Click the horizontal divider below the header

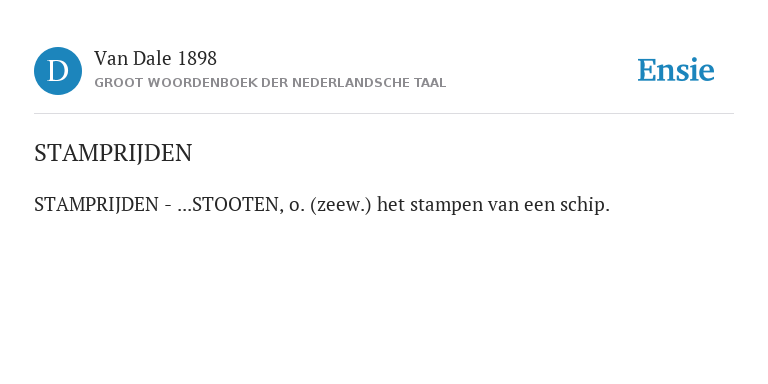tap(384, 114)
